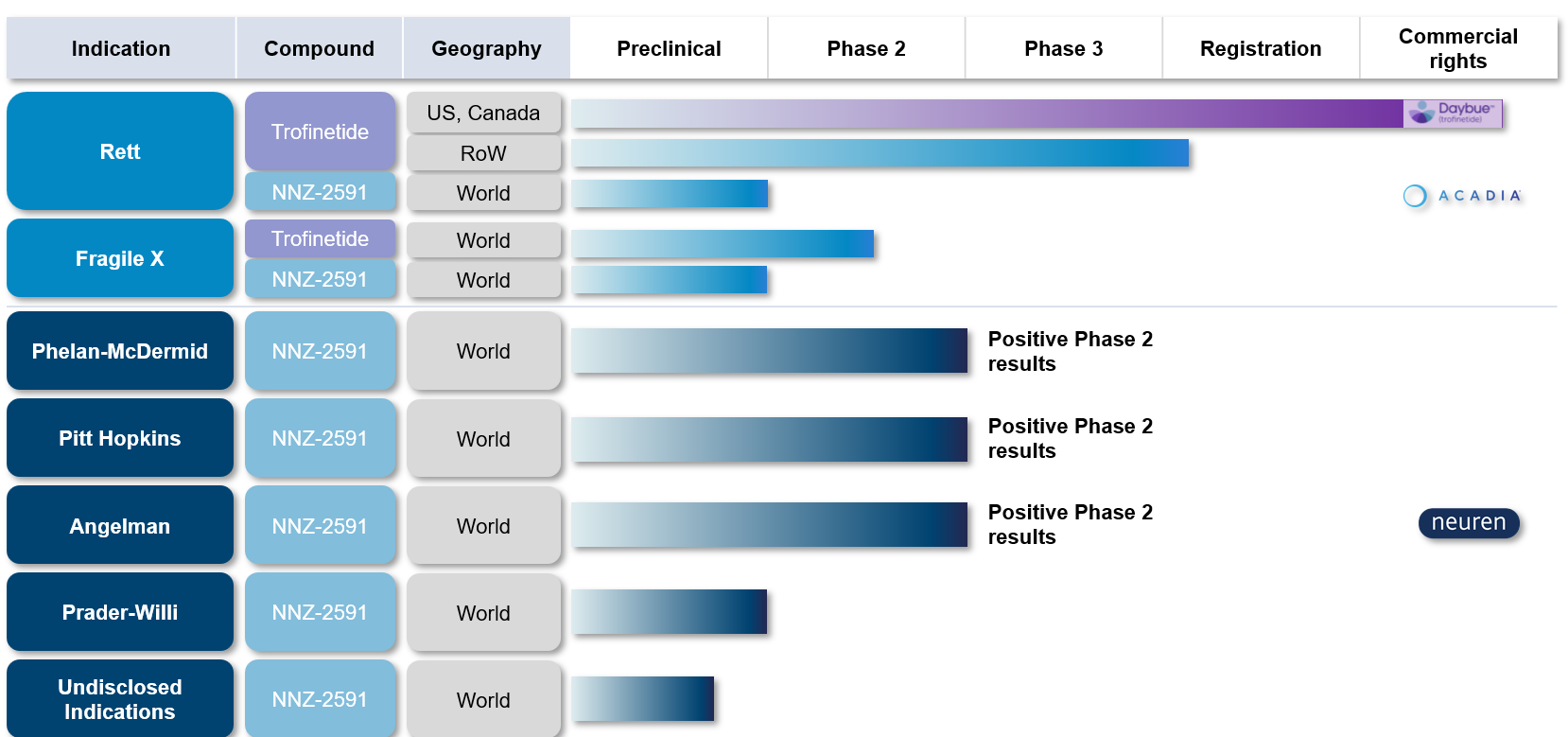Viewport: 1568px width, 737px height.
Task: Click the Daybue trofinetide logo
Action: coord(1452,114)
